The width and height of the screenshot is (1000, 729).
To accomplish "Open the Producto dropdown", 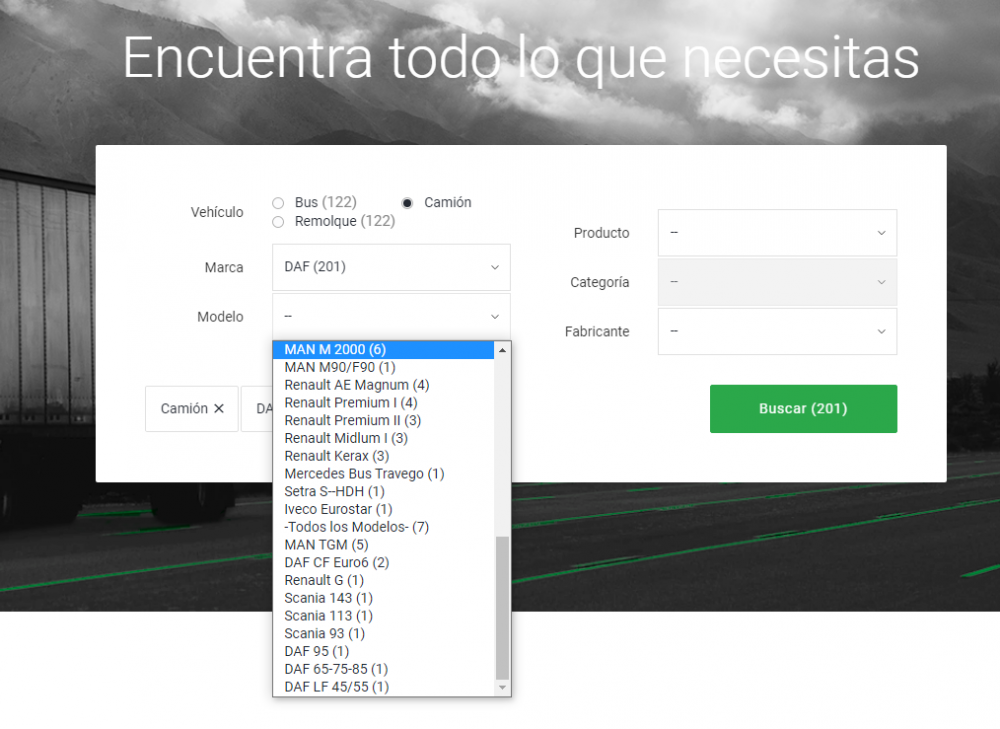I will pos(777,232).
